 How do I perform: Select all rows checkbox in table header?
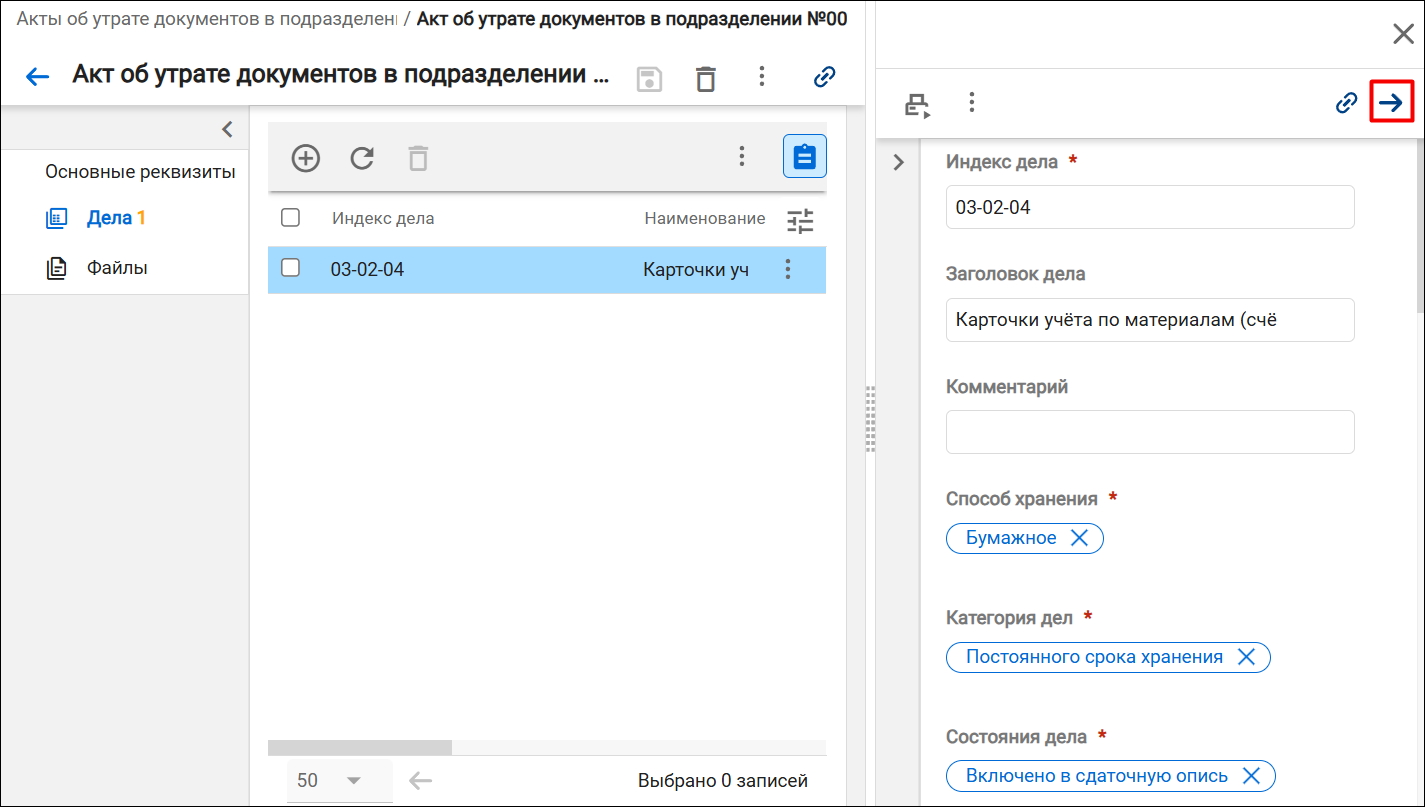(290, 217)
